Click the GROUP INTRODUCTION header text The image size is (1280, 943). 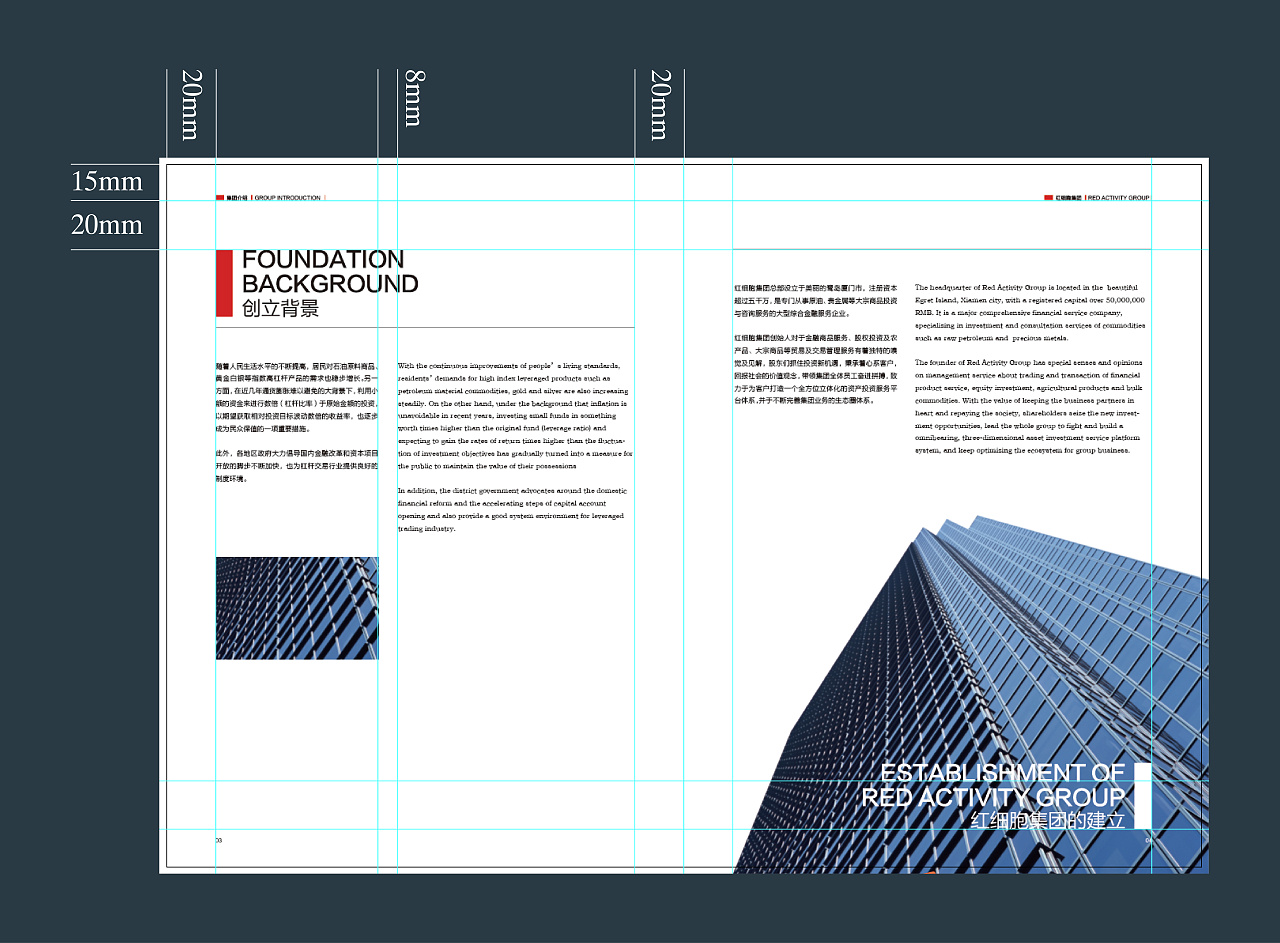[288, 198]
